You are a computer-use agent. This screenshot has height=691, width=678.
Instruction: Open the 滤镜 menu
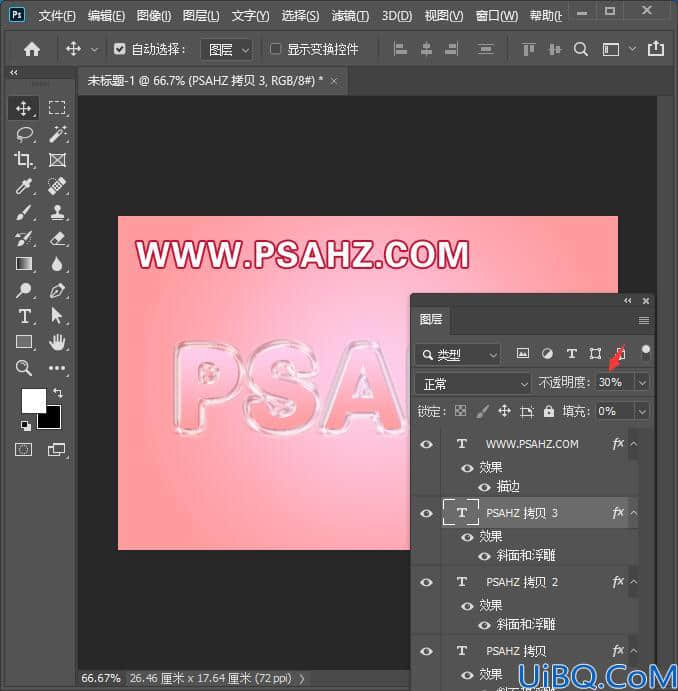350,16
